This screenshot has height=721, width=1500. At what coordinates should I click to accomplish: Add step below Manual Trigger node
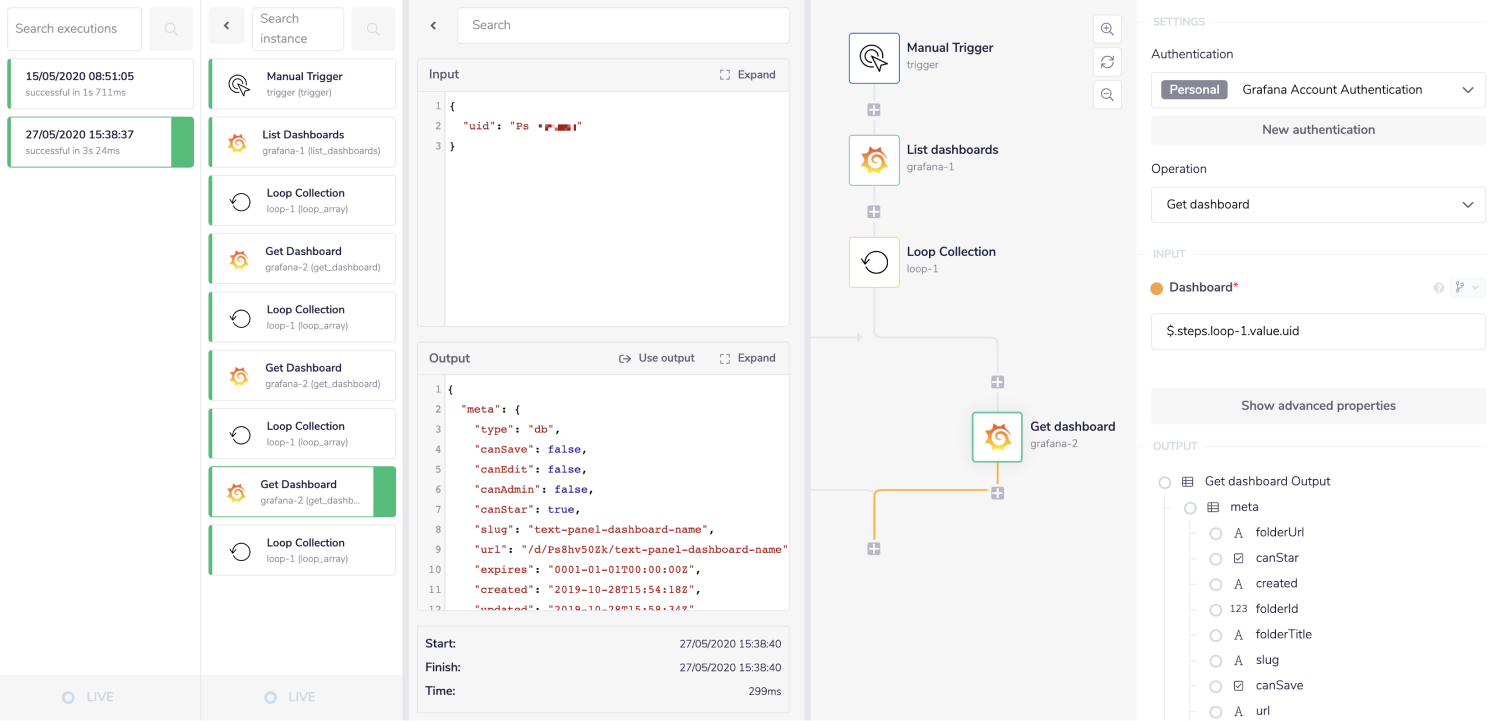[874, 110]
